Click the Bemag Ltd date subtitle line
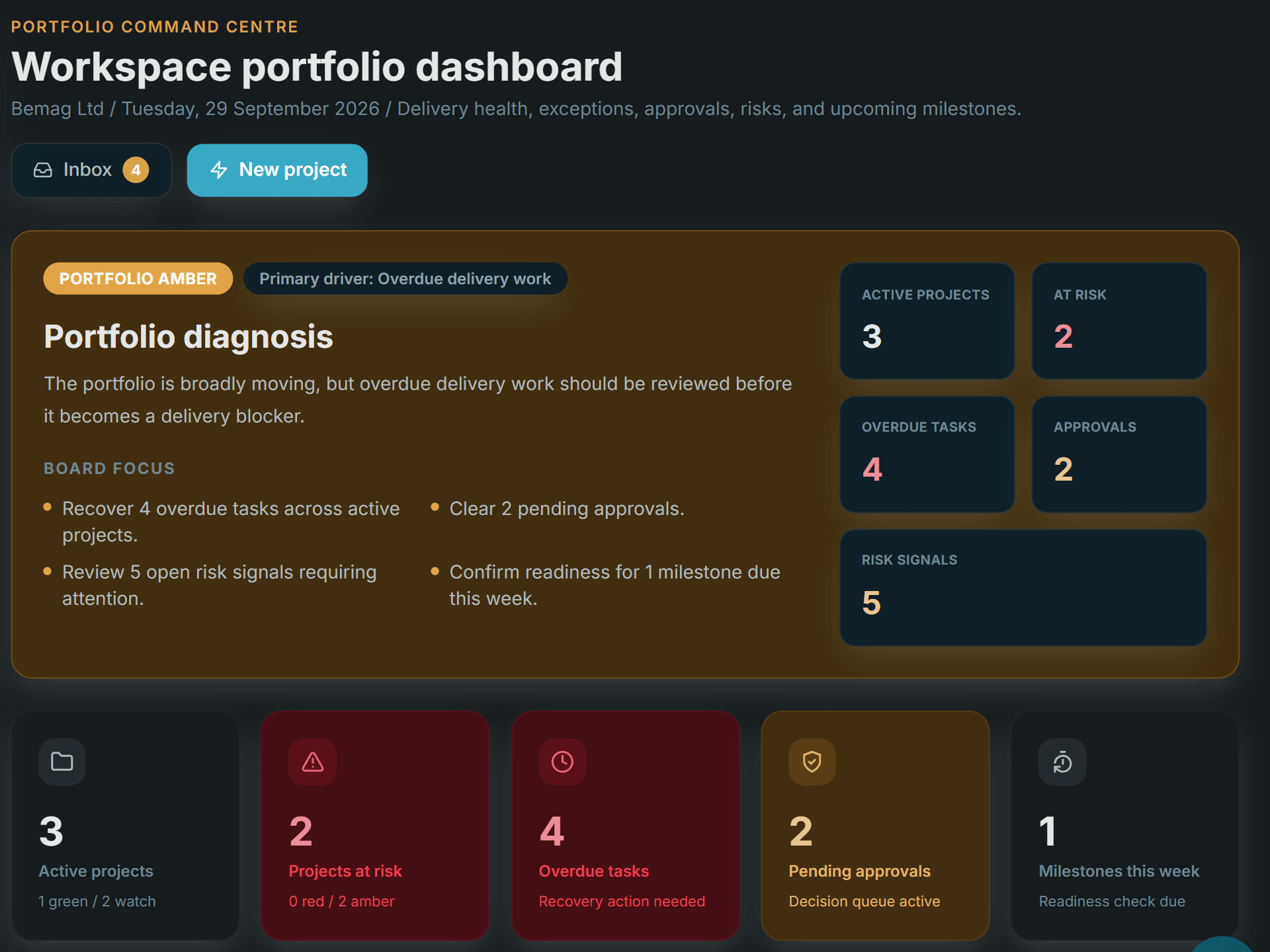This screenshot has height=952, width=1270. click(516, 109)
